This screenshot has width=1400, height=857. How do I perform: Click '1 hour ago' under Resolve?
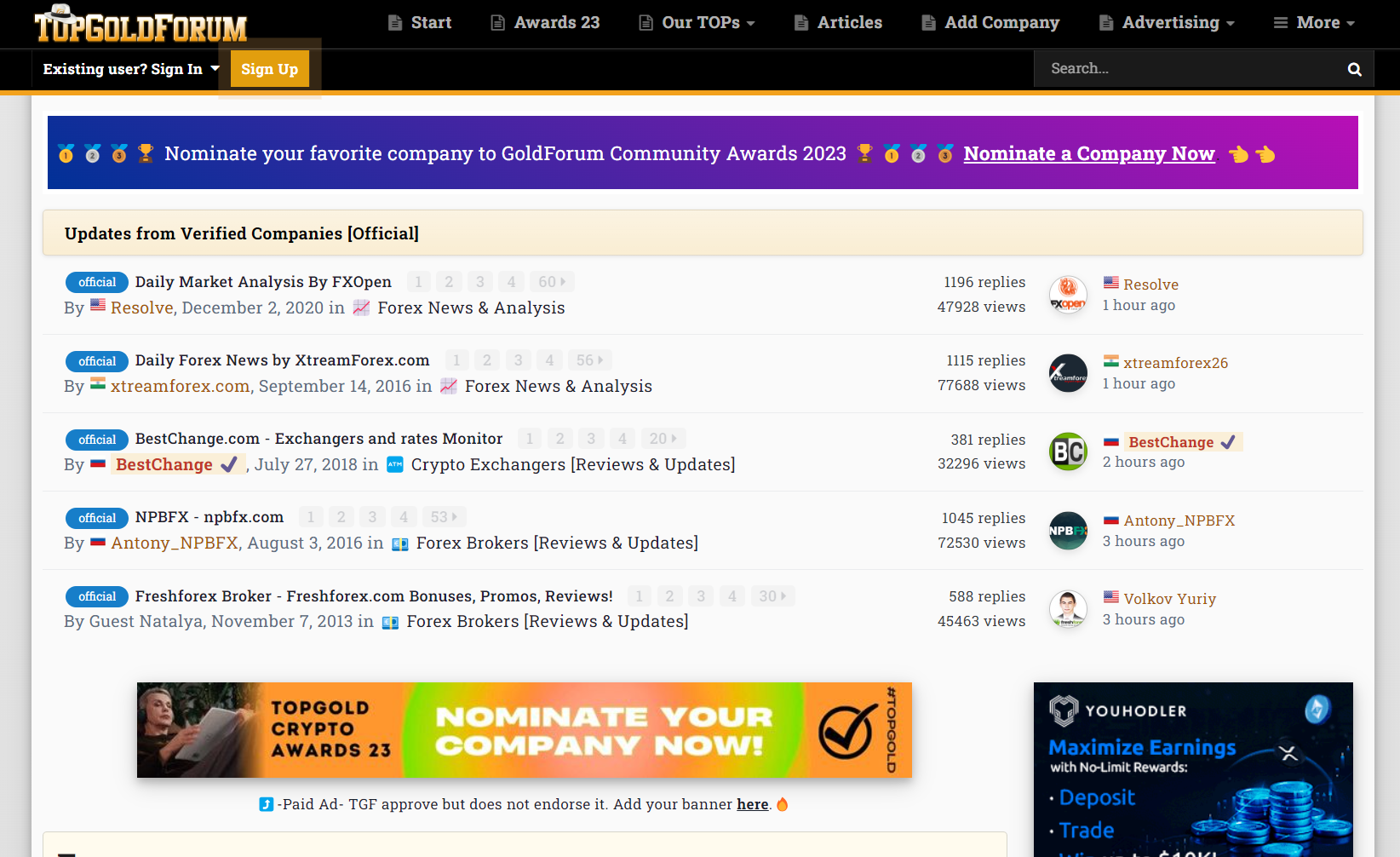pyautogui.click(x=1139, y=305)
